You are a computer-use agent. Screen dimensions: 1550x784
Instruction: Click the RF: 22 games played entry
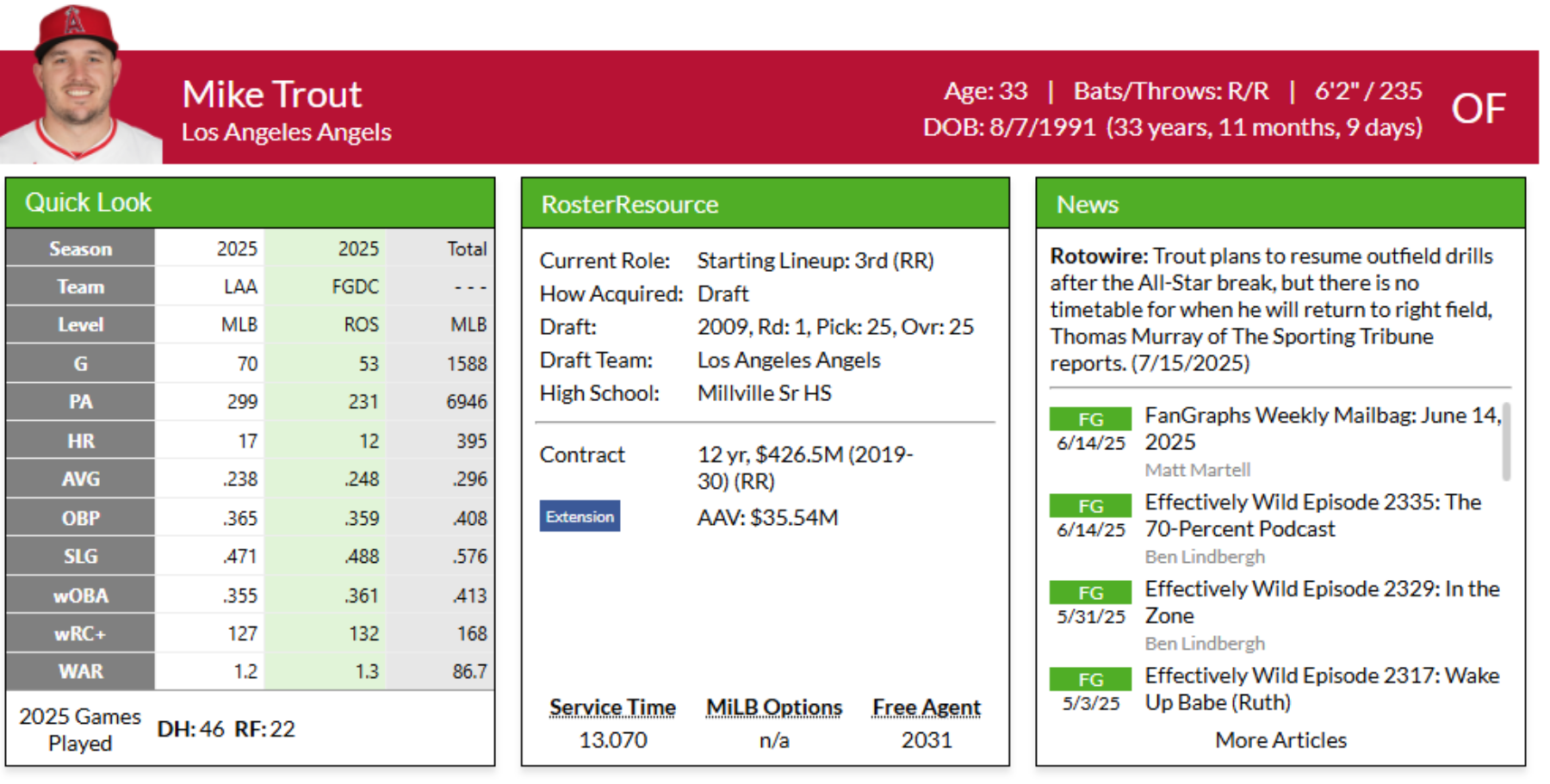click(x=264, y=730)
